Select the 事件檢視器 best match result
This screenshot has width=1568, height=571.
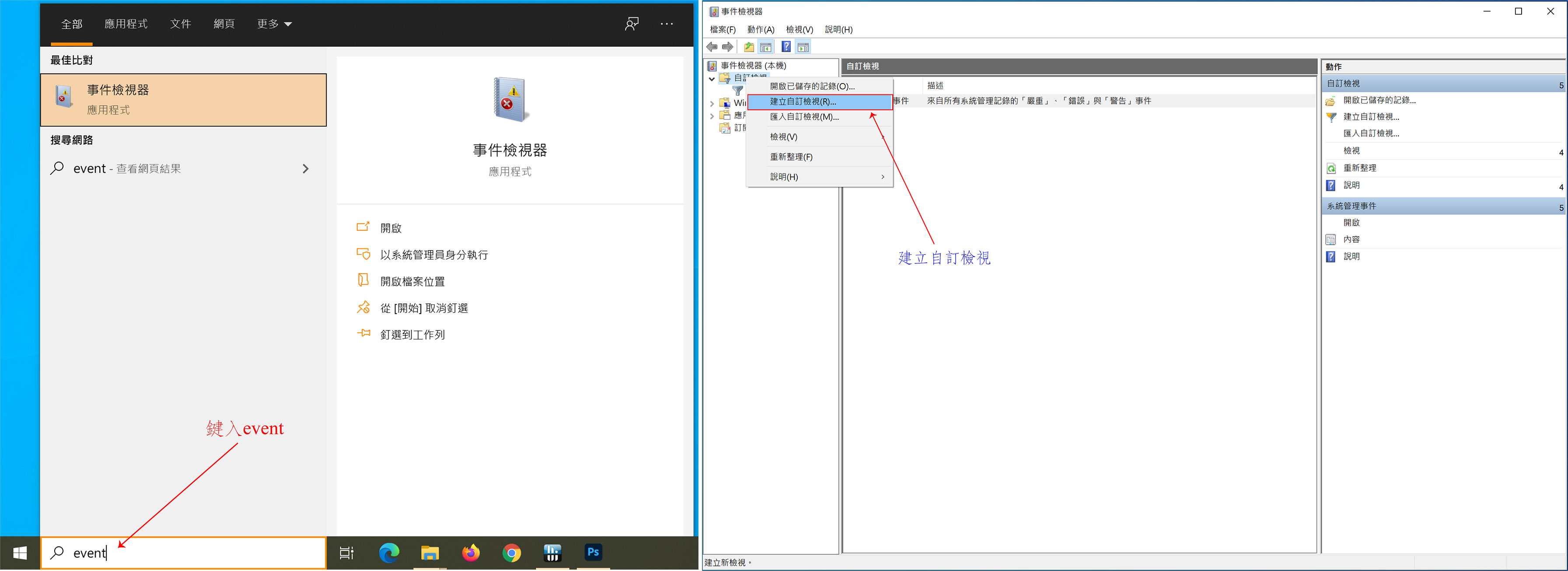183,100
